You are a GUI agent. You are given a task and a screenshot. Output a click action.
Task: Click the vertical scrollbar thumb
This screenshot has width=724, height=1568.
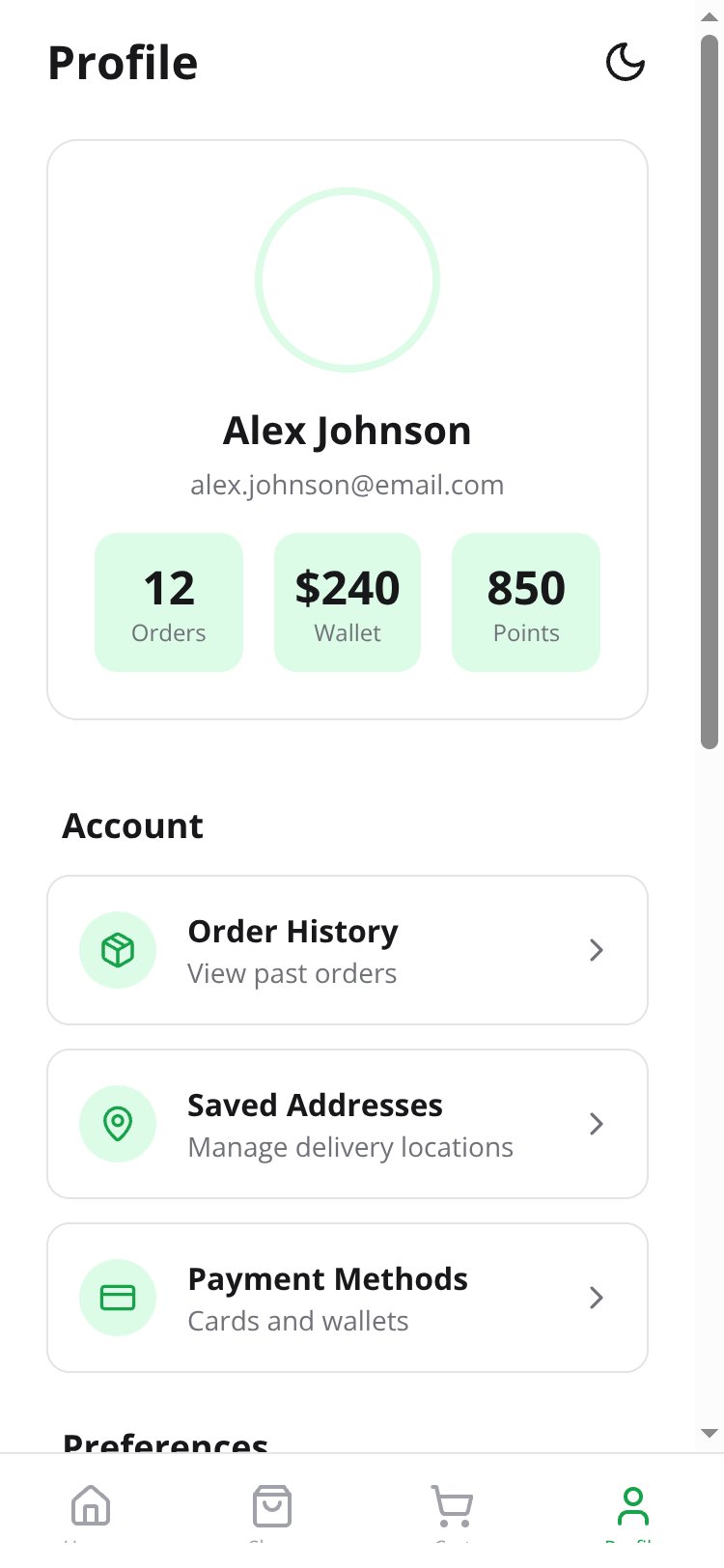click(710, 391)
